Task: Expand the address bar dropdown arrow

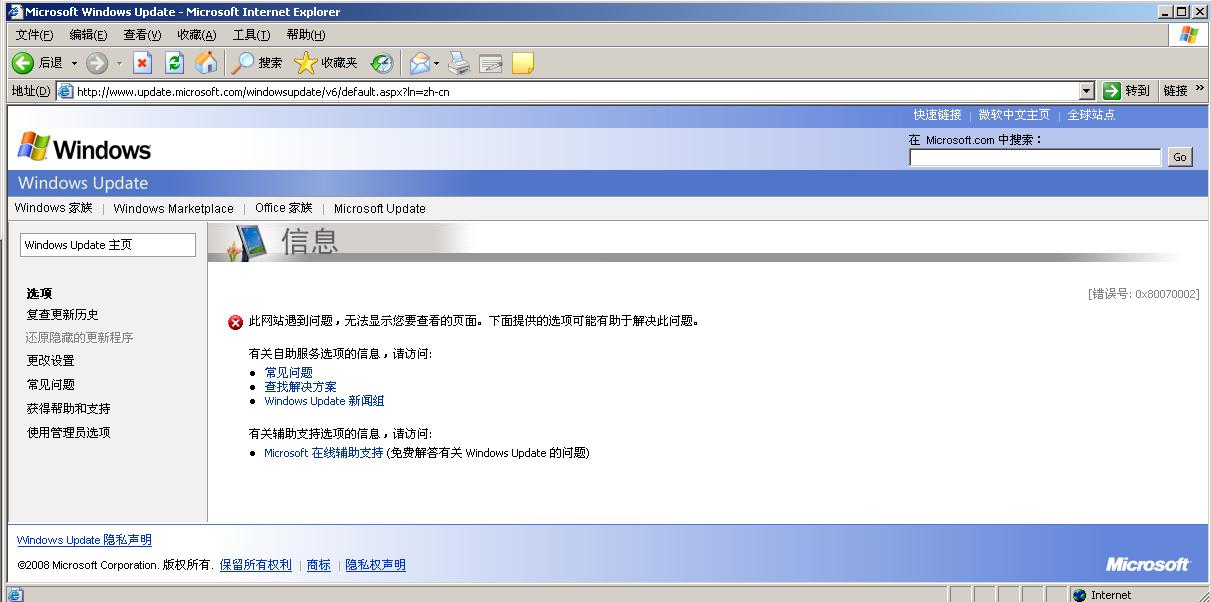Action: [1087, 91]
